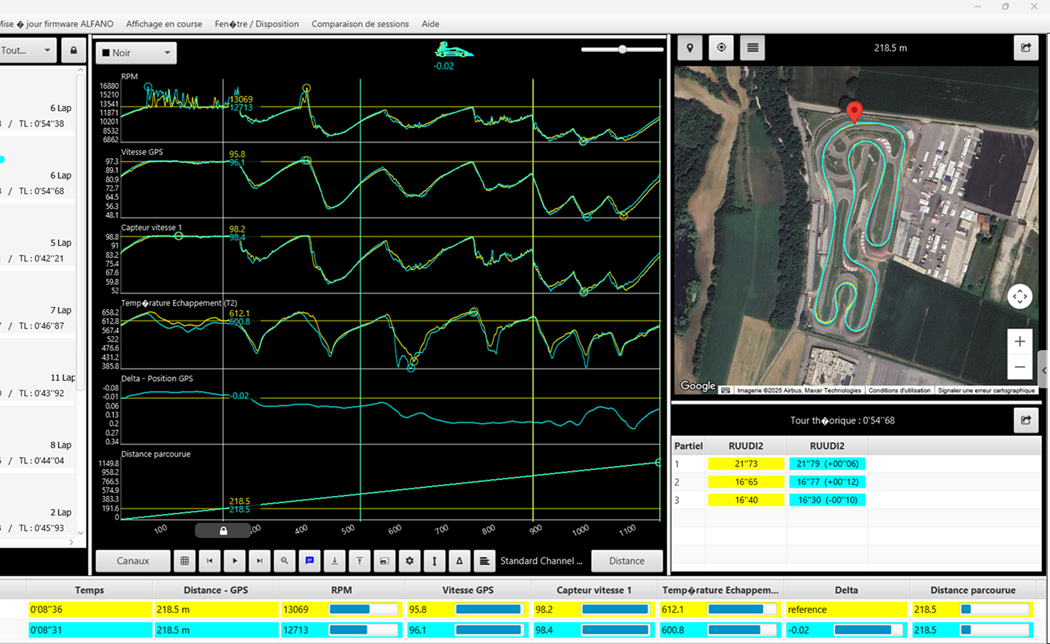The image size is (1050, 644).
Task: Click the center-on-position target icon
Action: click(721, 47)
